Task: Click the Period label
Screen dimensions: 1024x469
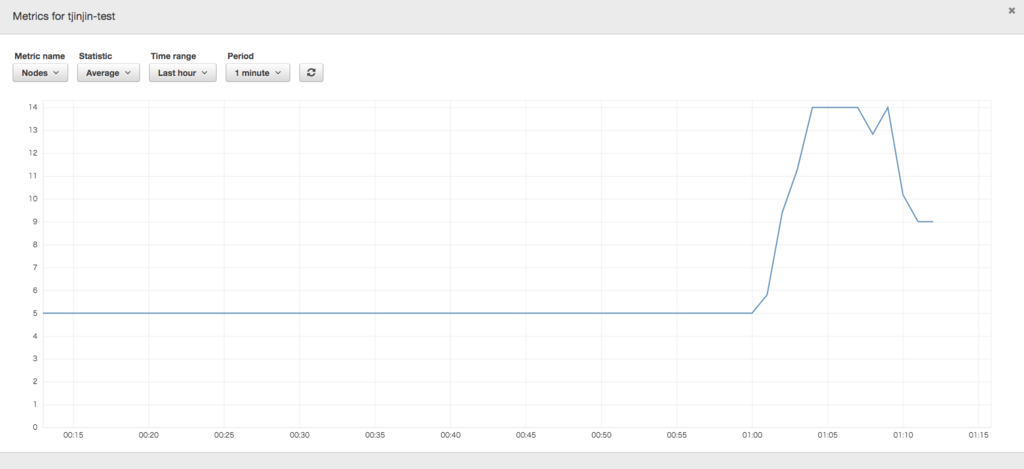Action: [x=240, y=56]
